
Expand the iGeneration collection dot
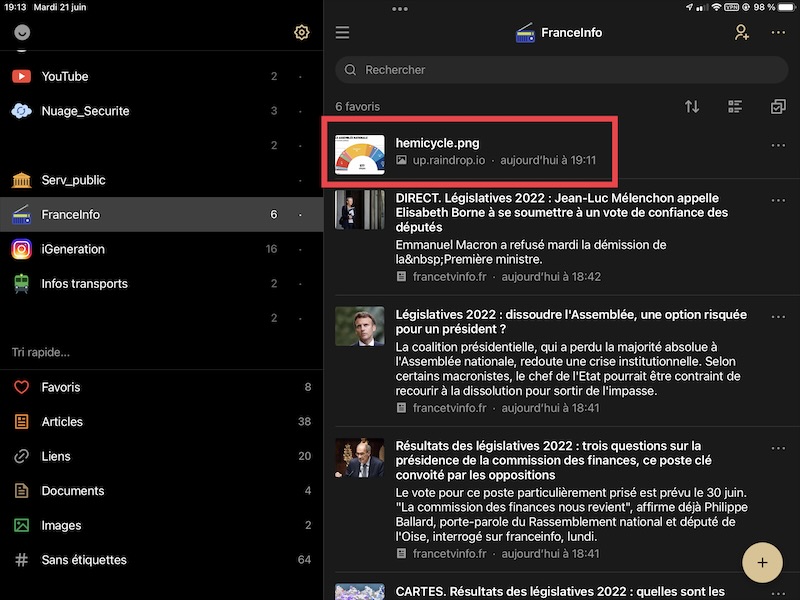(300, 249)
